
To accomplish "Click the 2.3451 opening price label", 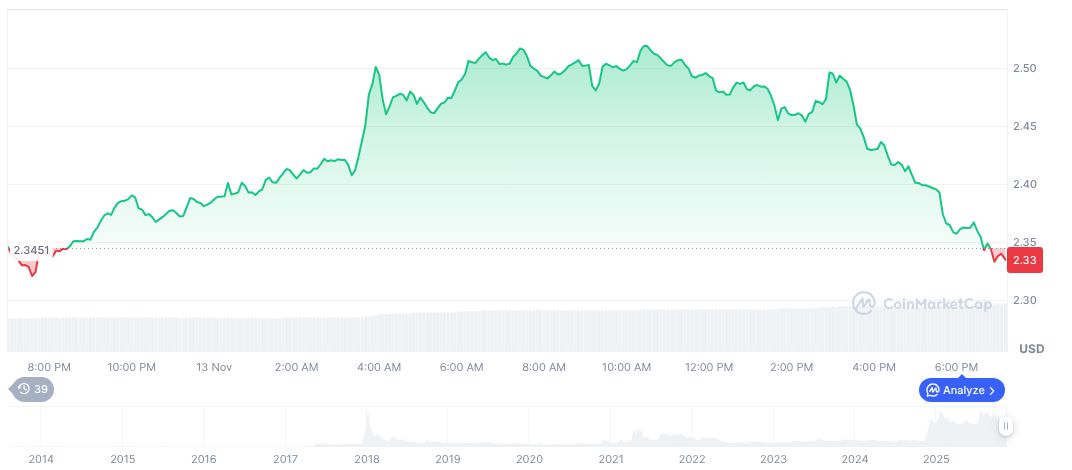I will (31, 250).
